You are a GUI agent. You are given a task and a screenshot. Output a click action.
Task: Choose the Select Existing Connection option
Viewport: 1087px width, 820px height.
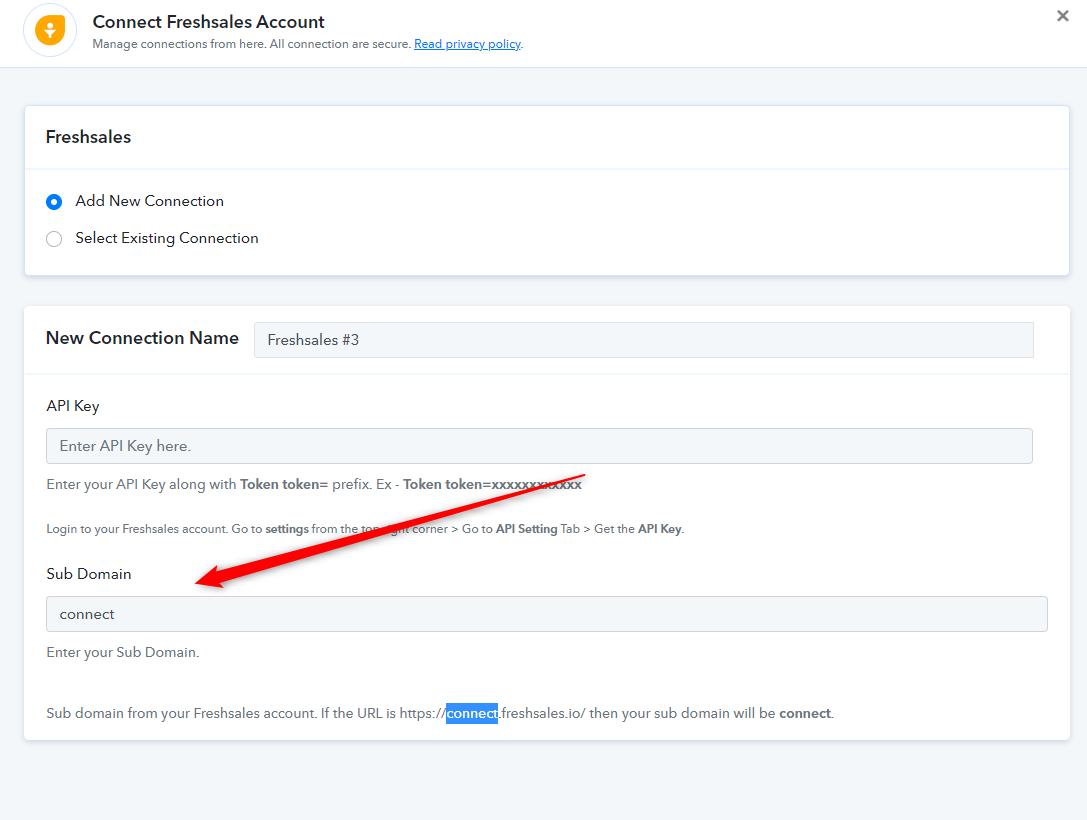pyautogui.click(x=54, y=239)
